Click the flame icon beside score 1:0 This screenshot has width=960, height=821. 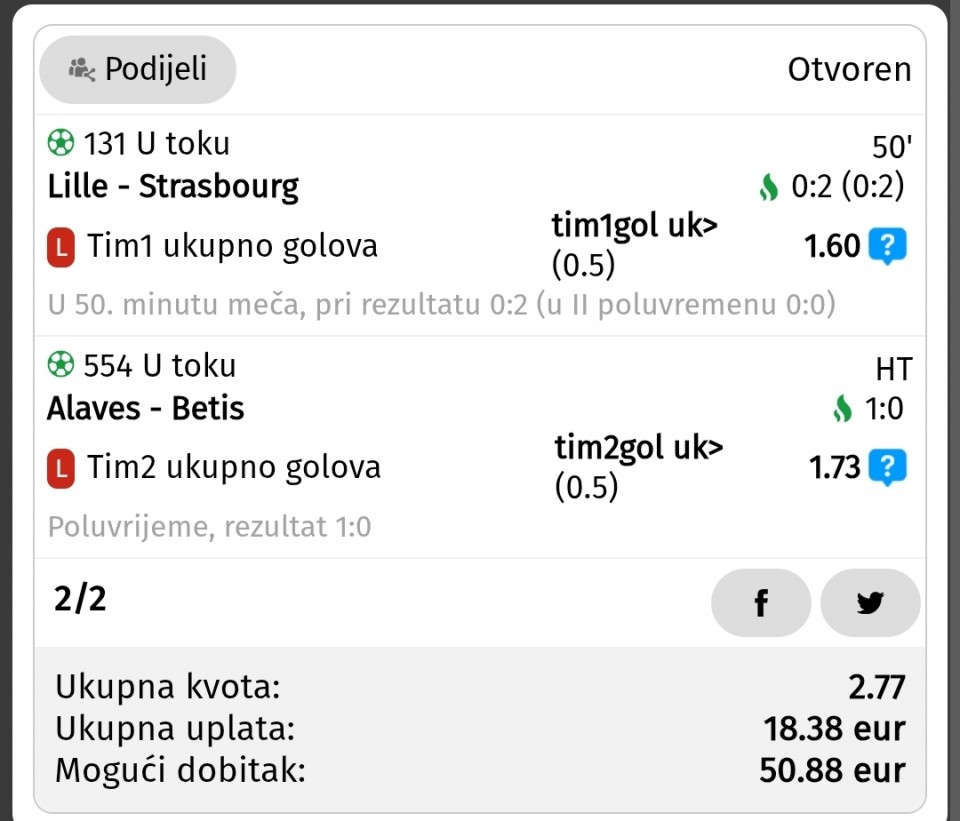842,408
